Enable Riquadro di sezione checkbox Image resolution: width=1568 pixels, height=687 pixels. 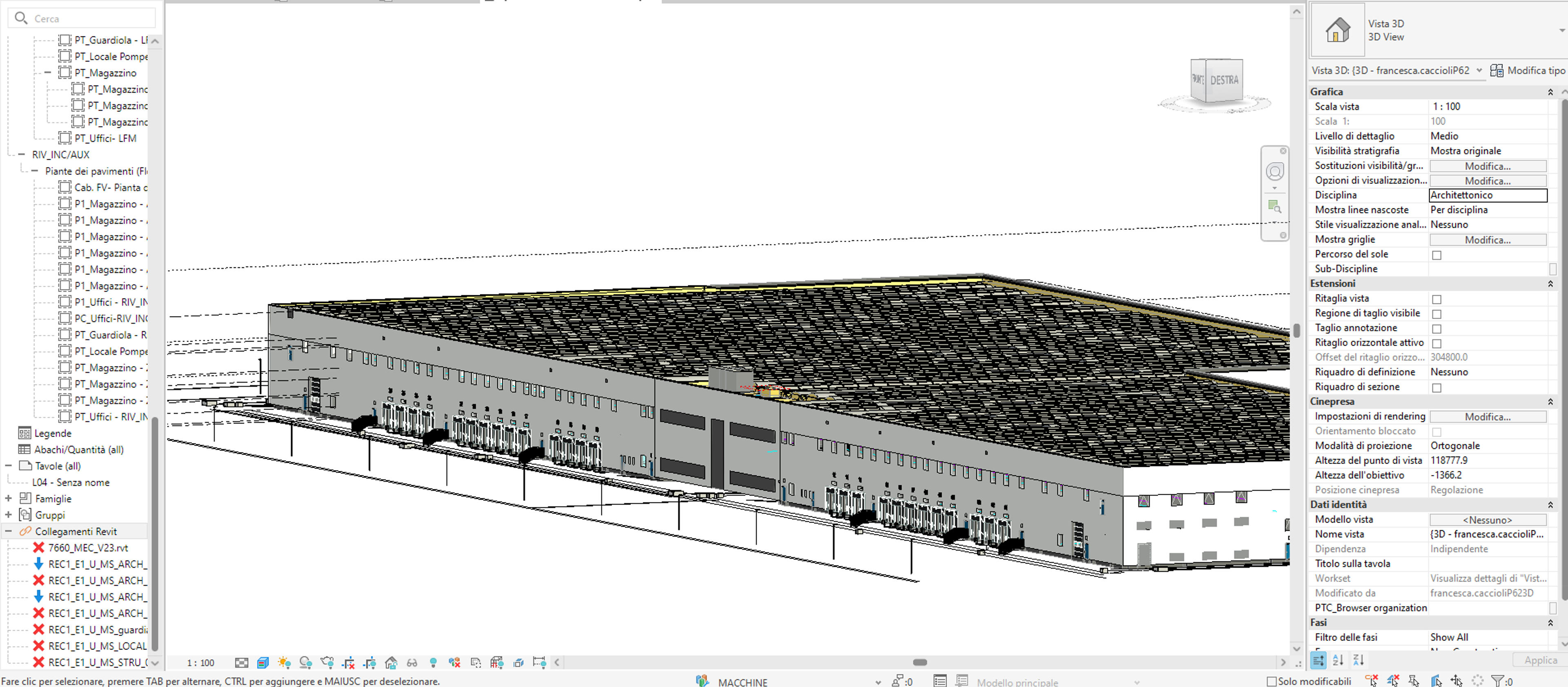pyautogui.click(x=1437, y=388)
